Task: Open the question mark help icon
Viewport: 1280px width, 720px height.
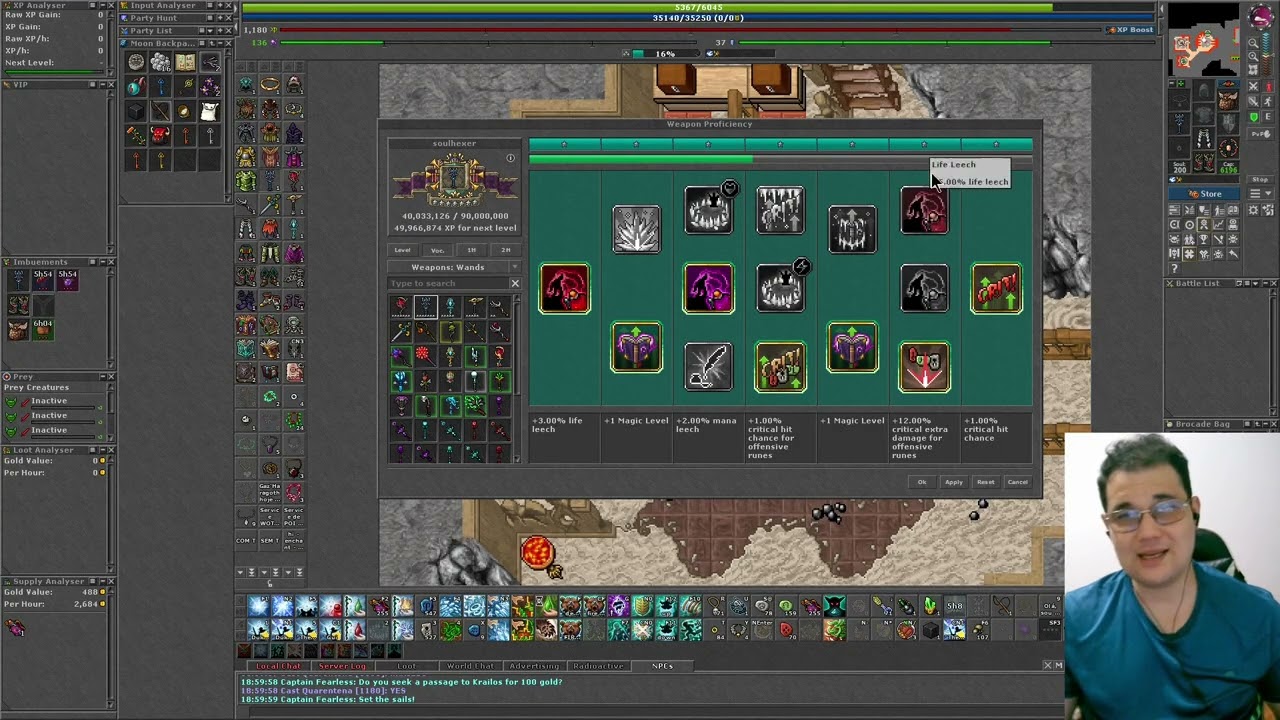Action: point(1175,268)
